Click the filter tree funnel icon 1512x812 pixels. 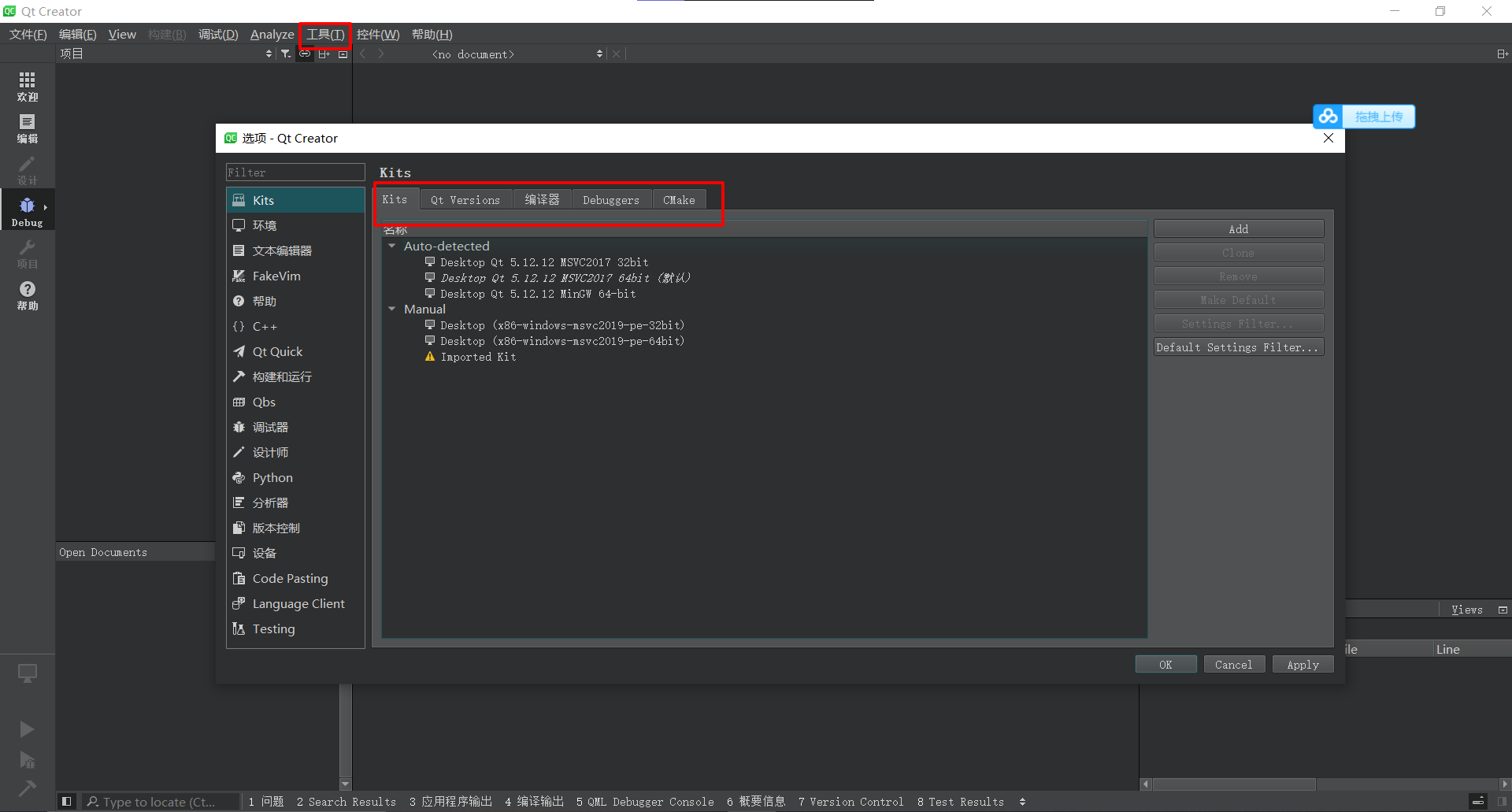pos(286,54)
